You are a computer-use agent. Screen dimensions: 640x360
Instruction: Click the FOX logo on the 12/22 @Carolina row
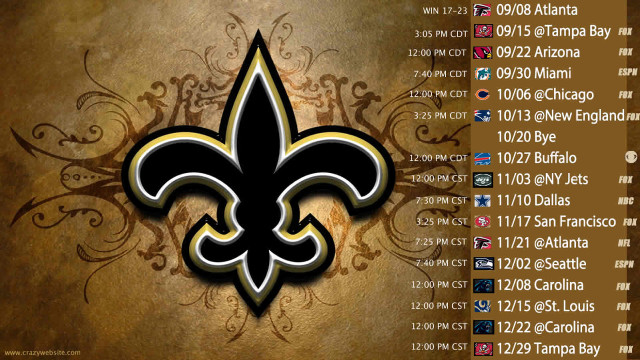tap(624, 328)
